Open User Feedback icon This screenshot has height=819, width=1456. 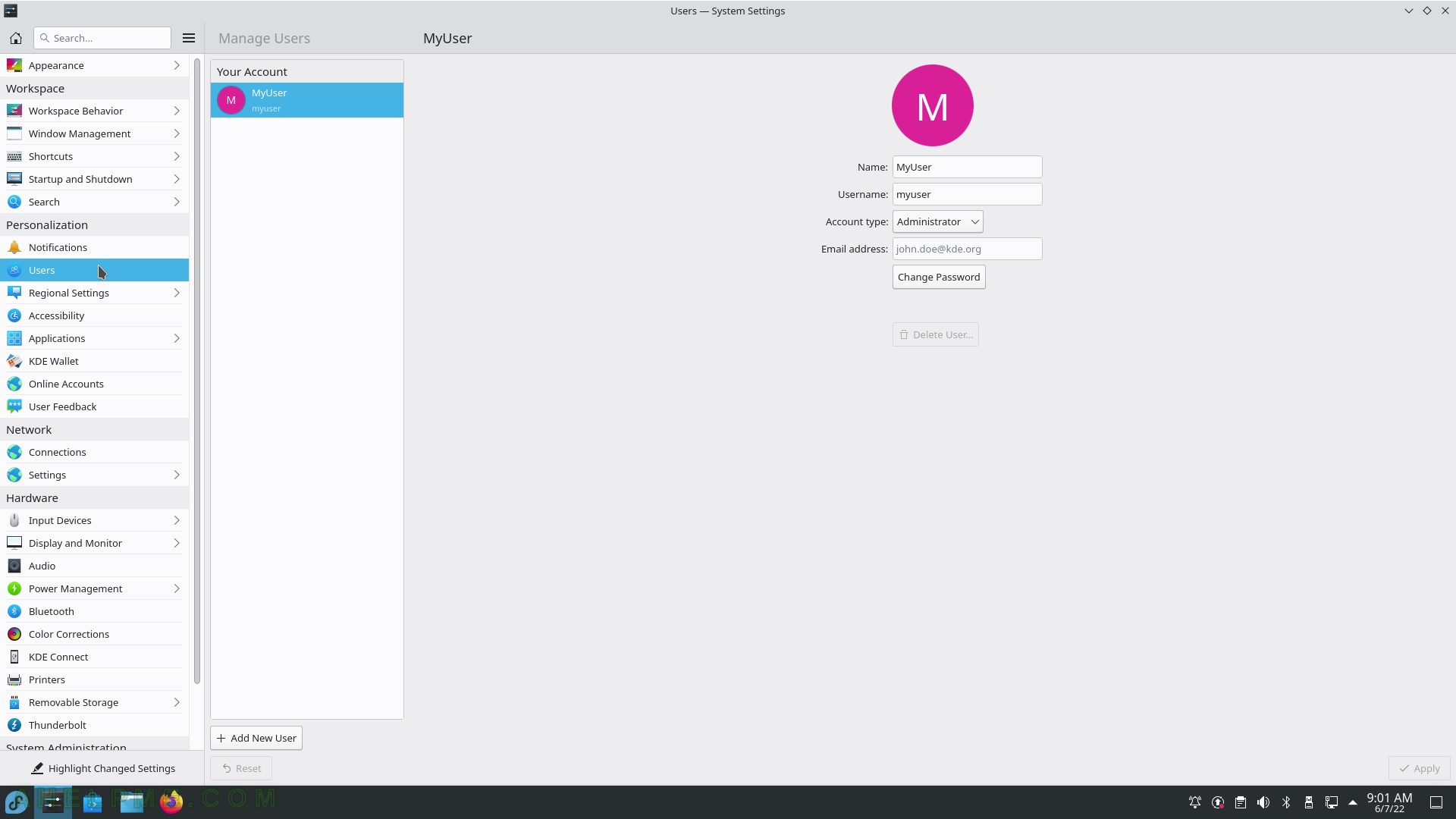pos(14,406)
